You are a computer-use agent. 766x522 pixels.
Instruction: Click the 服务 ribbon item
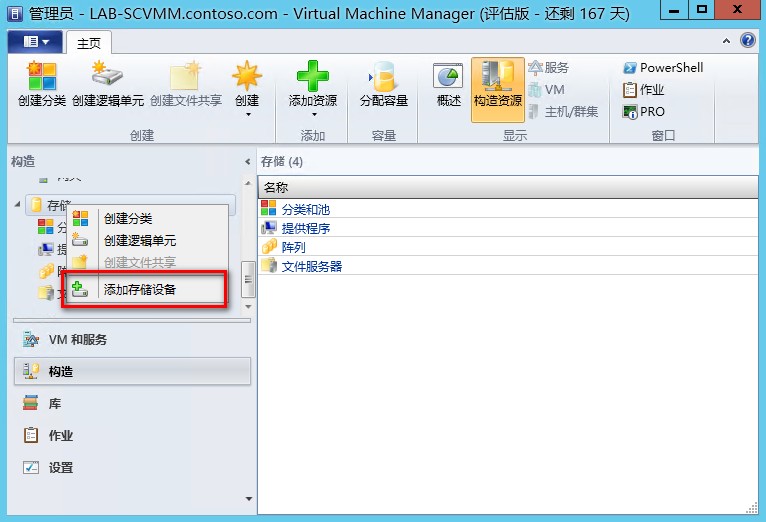click(549, 67)
